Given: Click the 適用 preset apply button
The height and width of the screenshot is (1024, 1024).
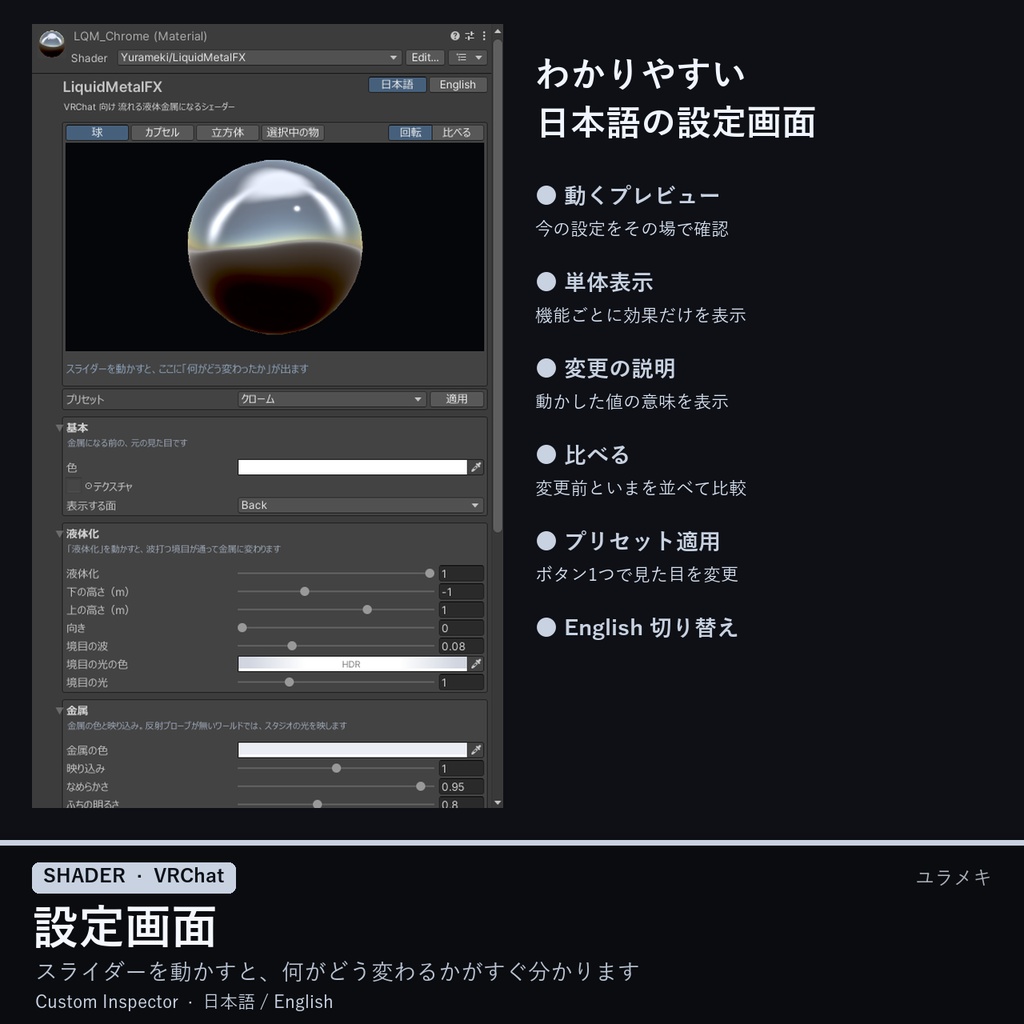Looking at the screenshot, I should click(x=456, y=399).
